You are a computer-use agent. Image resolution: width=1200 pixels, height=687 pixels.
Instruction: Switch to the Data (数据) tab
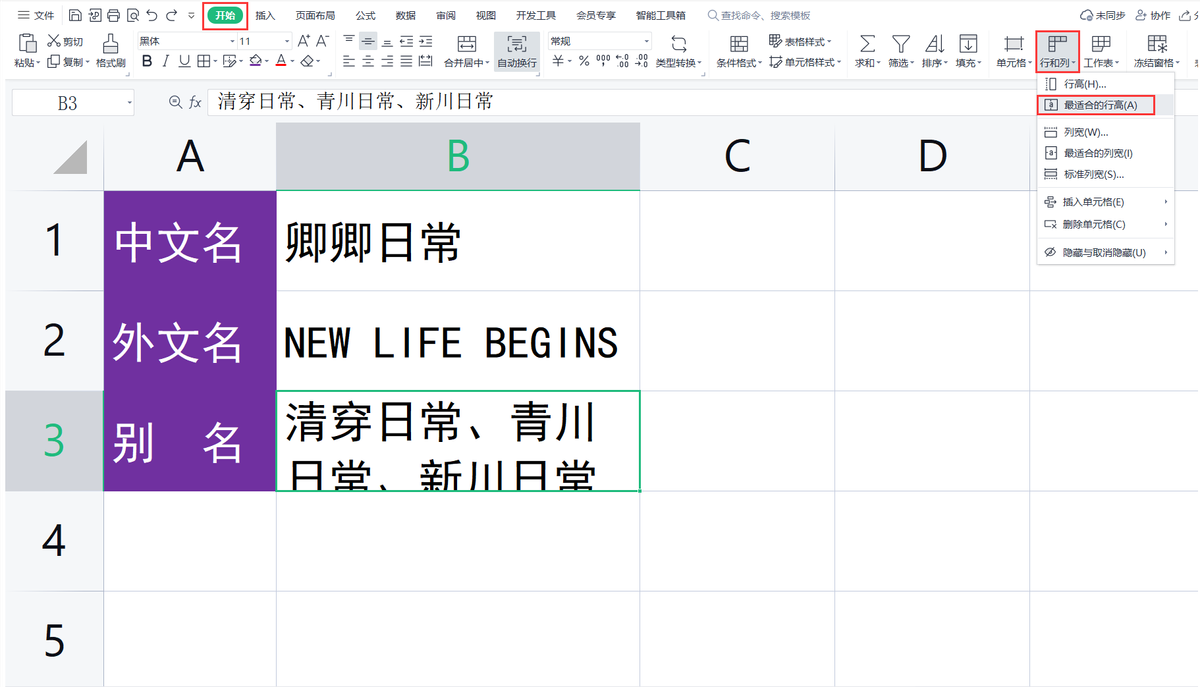(x=405, y=16)
